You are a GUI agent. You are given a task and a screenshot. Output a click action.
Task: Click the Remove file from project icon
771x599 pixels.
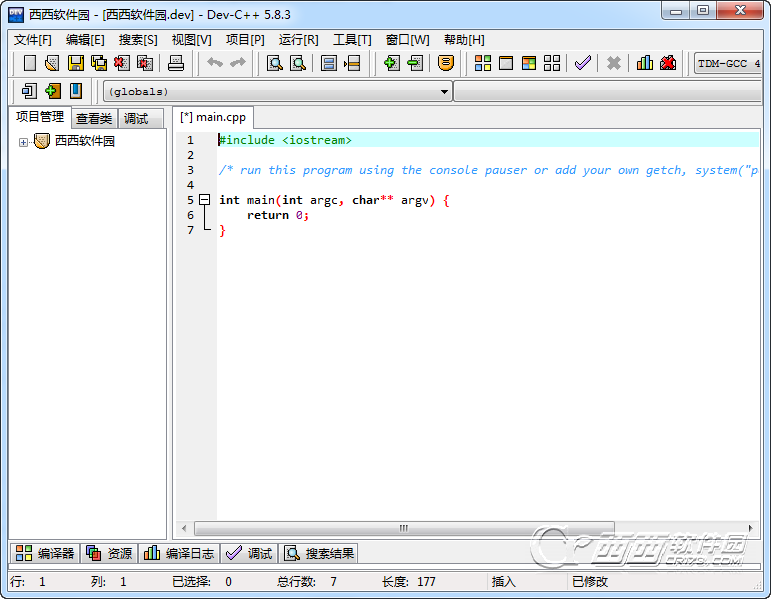(415, 63)
